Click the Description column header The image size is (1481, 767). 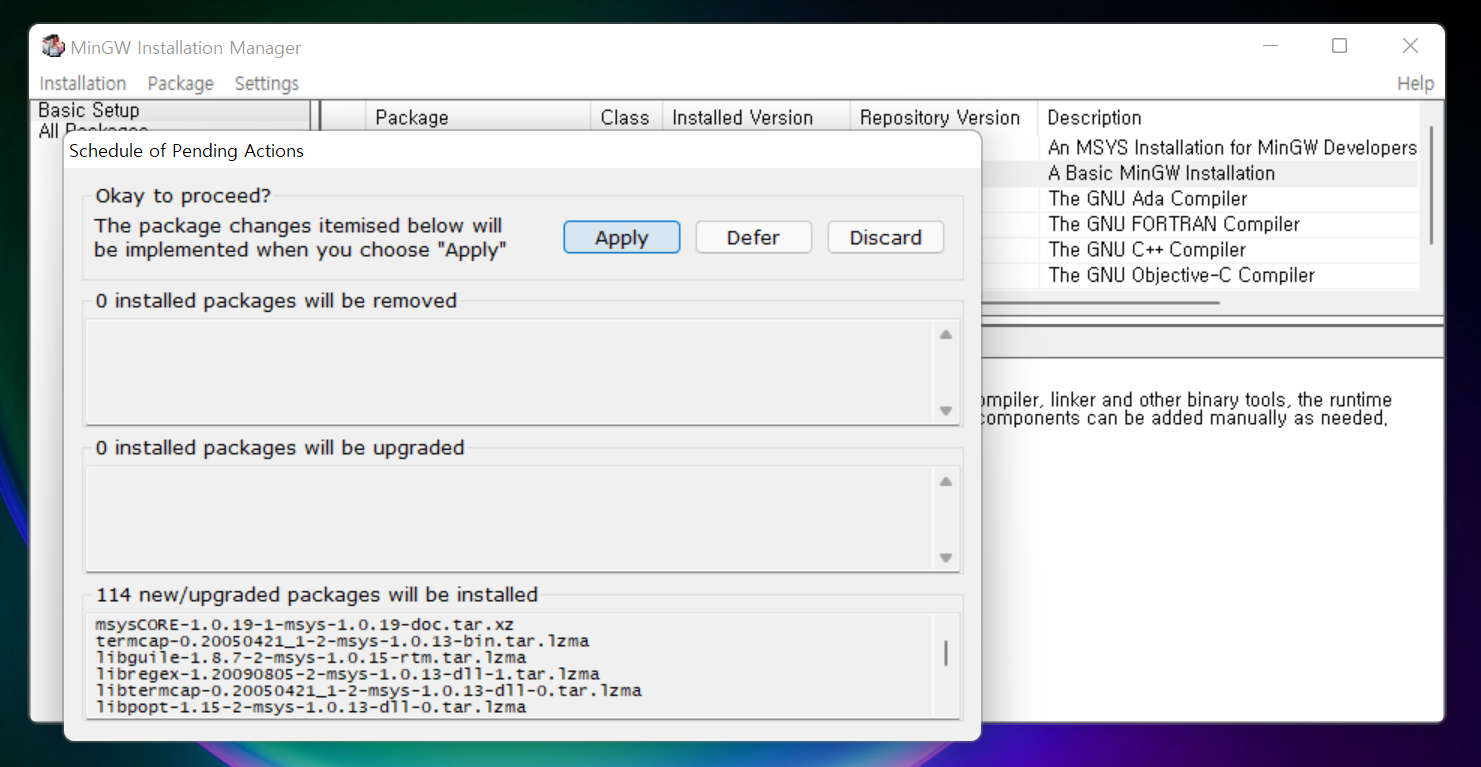(x=1228, y=117)
